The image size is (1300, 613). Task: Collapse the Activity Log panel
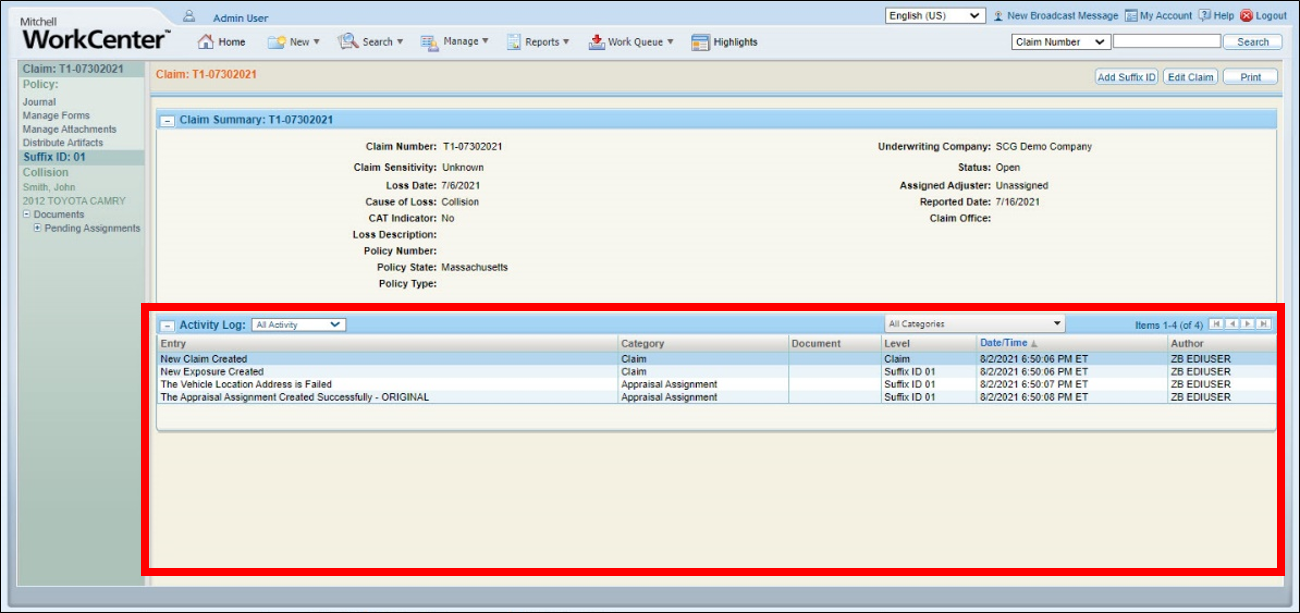(167, 326)
